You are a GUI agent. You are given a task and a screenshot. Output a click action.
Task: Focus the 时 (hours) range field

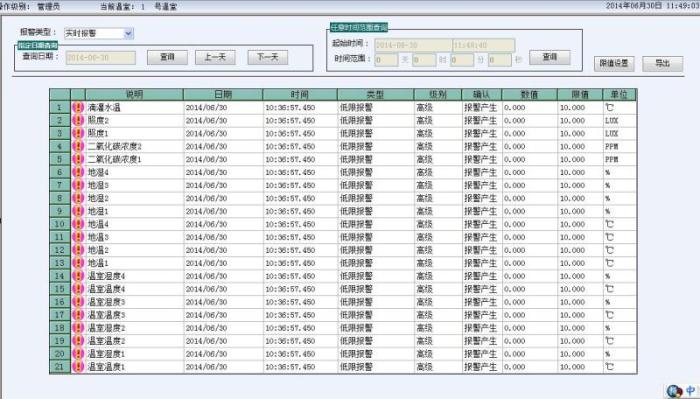pos(424,59)
